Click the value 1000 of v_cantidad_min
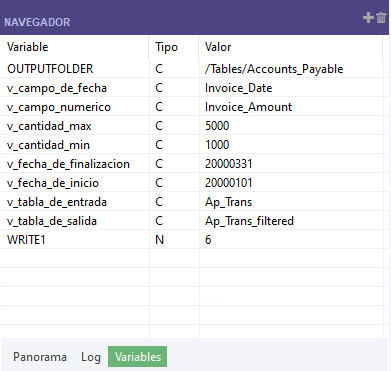 tap(217, 145)
